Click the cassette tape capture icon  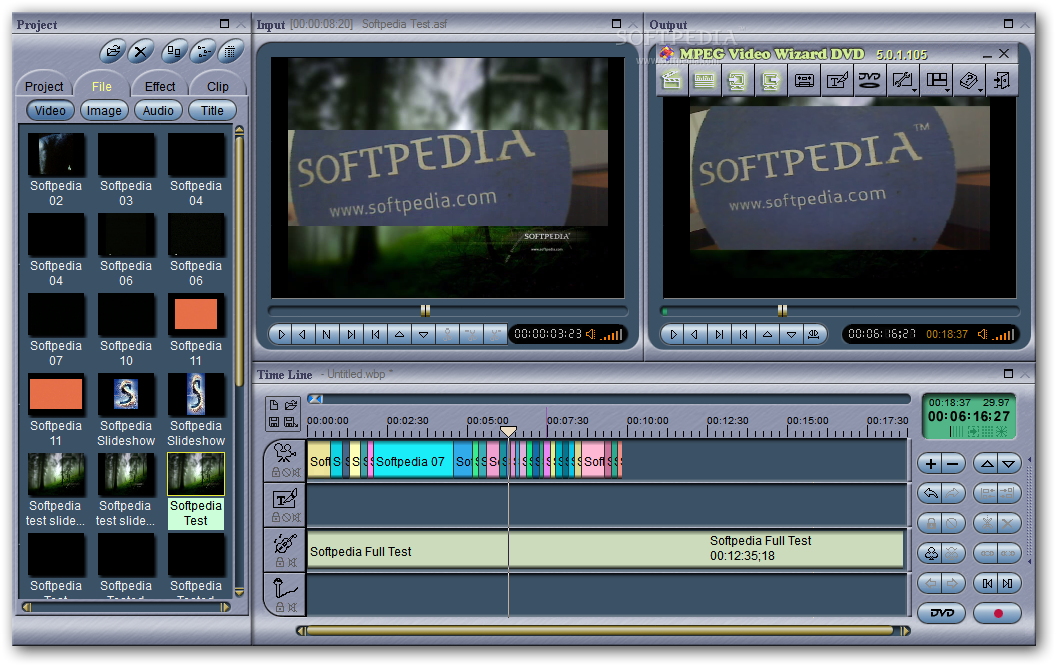[804, 81]
